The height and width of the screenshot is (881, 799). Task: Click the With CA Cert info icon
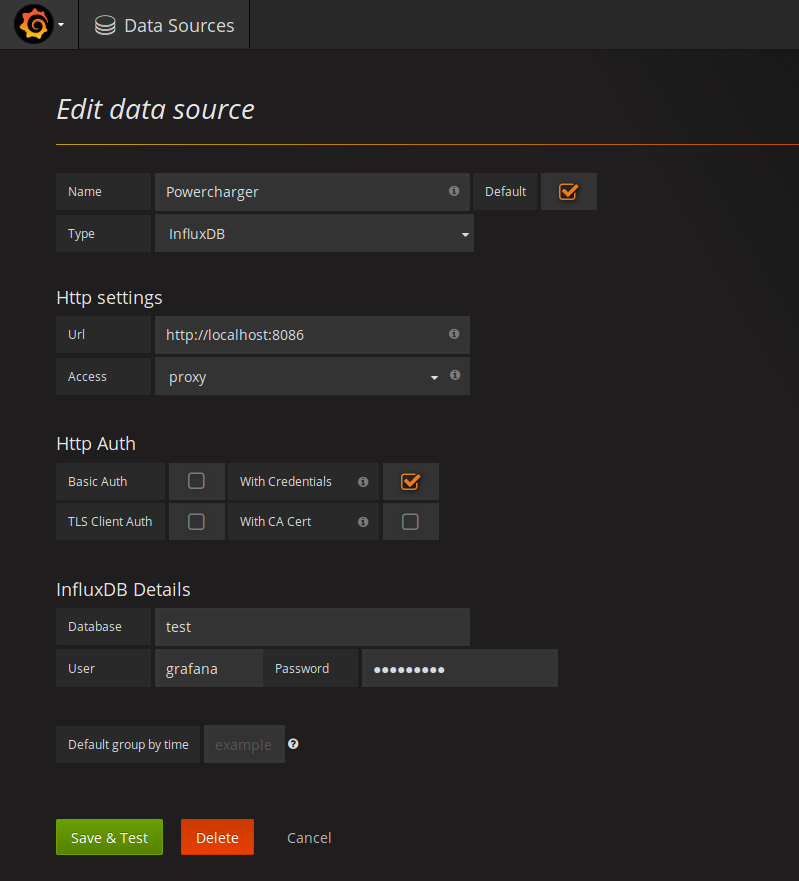click(x=363, y=522)
